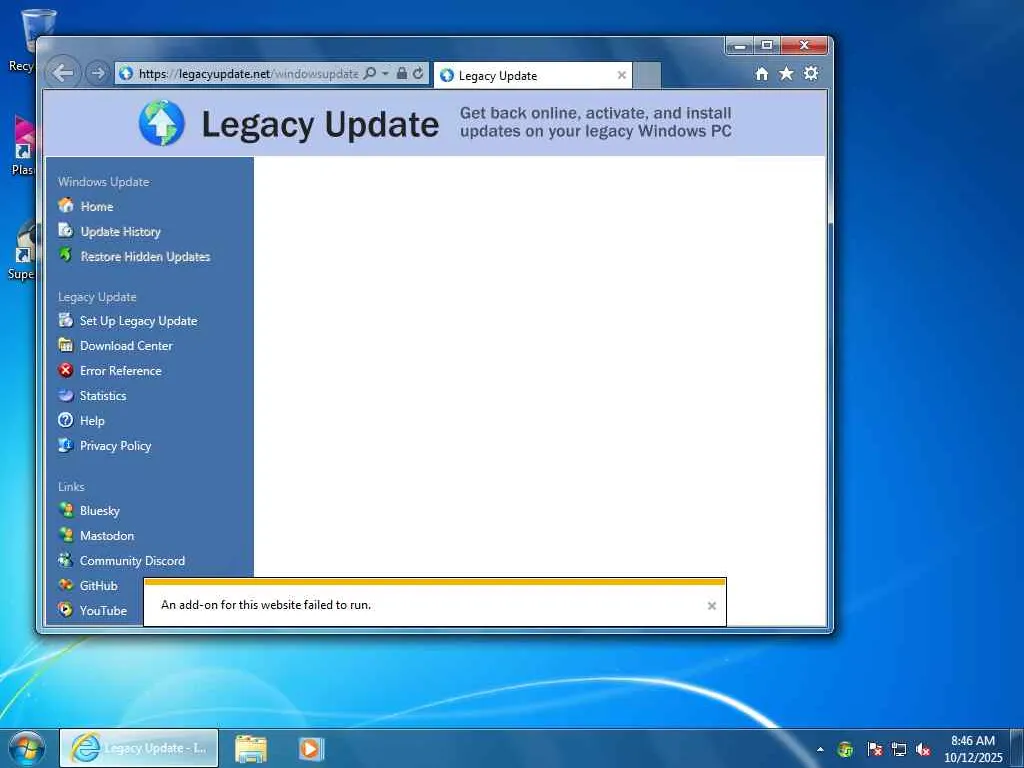This screenshot has width=1024, height=768.
Task: Go back with the browser Back arrow
Action: pos(63,73)
